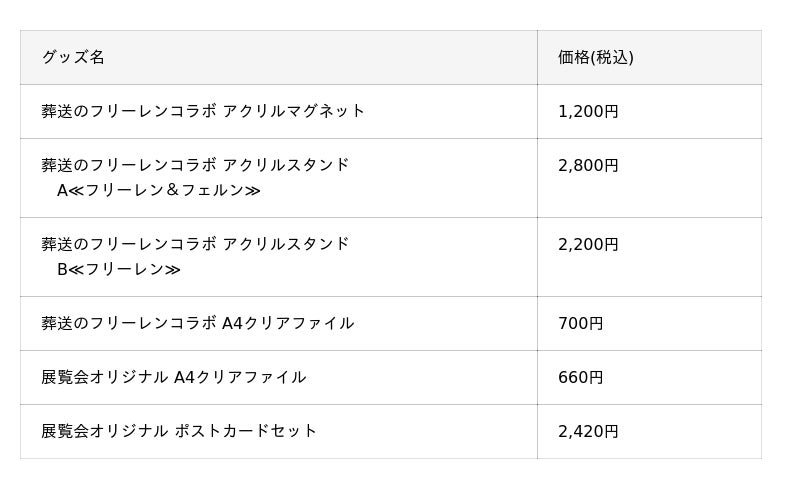800x489 pixels.
Task: Select the フリーレンコラボ A4クリアファイル row
Action: click(x=391, y=324)
